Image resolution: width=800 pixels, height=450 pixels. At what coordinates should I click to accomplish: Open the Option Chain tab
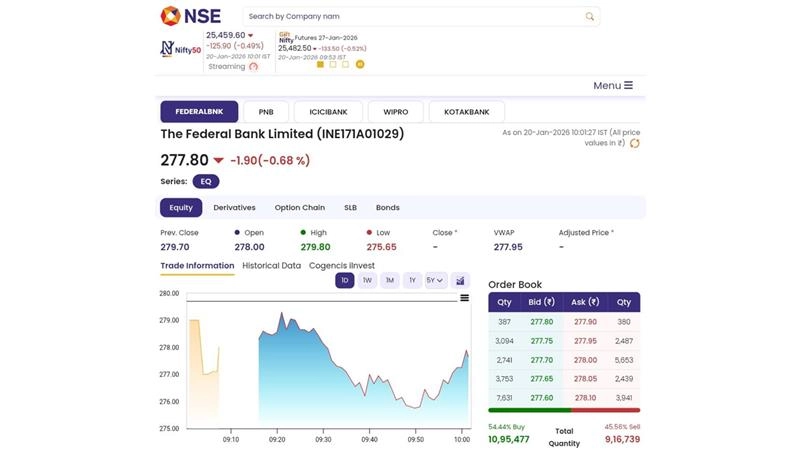click(x=299, y=208)
